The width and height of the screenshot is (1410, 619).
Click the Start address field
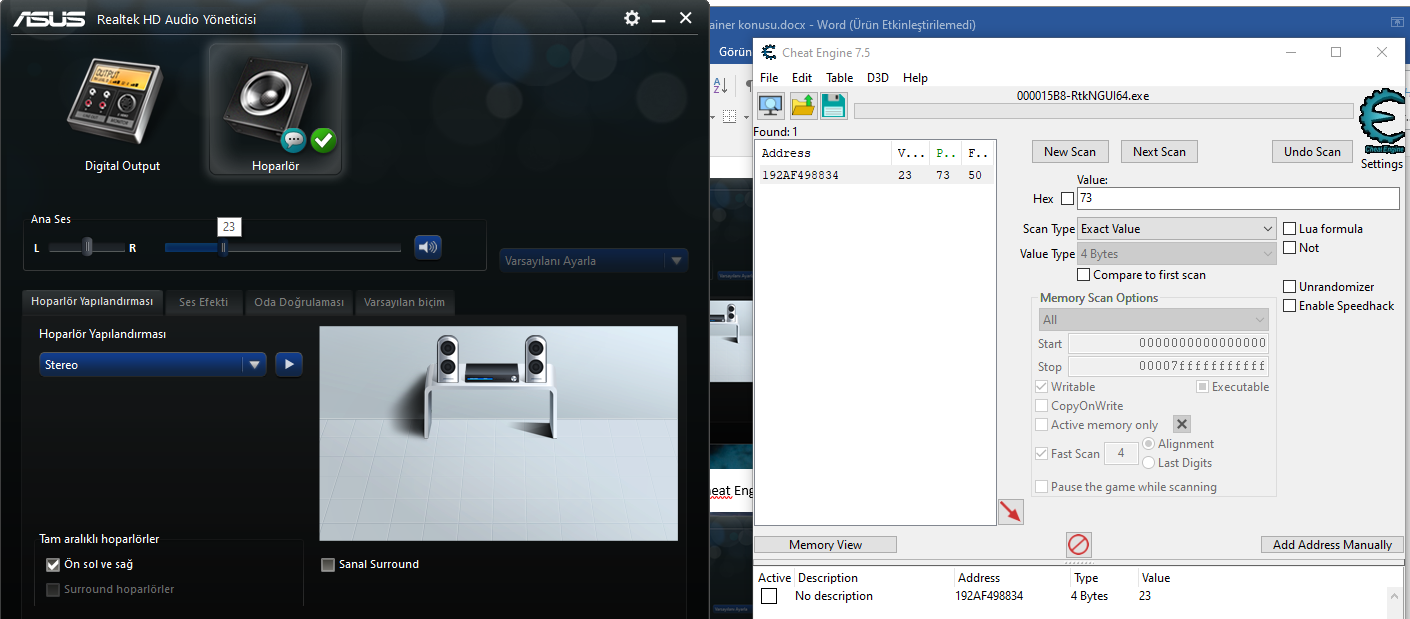point(1168,344)
